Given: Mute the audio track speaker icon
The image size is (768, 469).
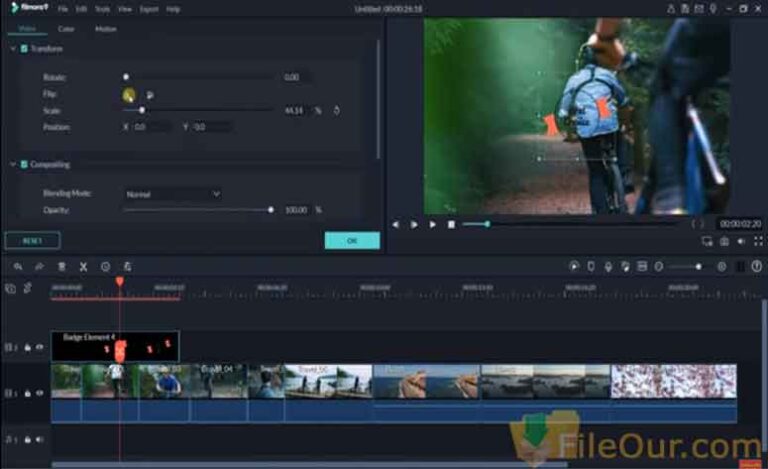Looking at the screenshot, I should [x=40, y=439].
